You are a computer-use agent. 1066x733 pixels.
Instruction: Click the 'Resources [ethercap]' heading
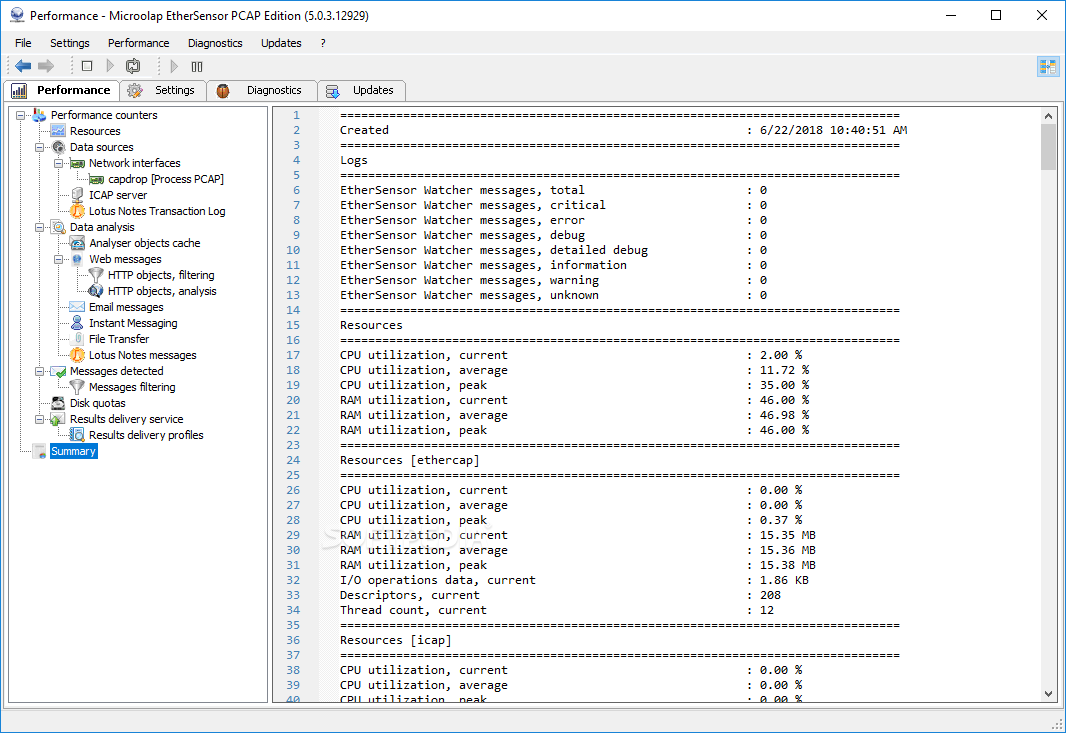coord(409,460)
